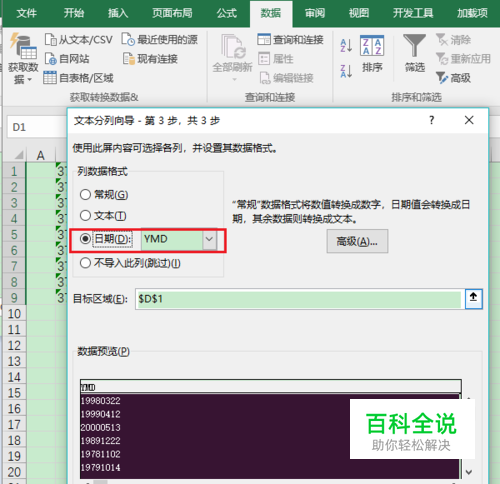Expand the 获取数据 dropdown arrow

[x=29, y=80]
